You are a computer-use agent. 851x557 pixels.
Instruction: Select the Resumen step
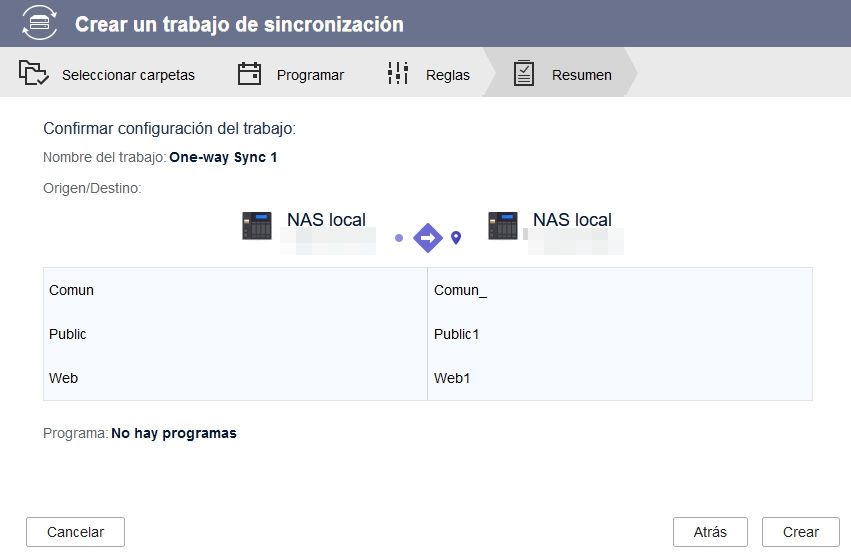click(x=581, y=75)
